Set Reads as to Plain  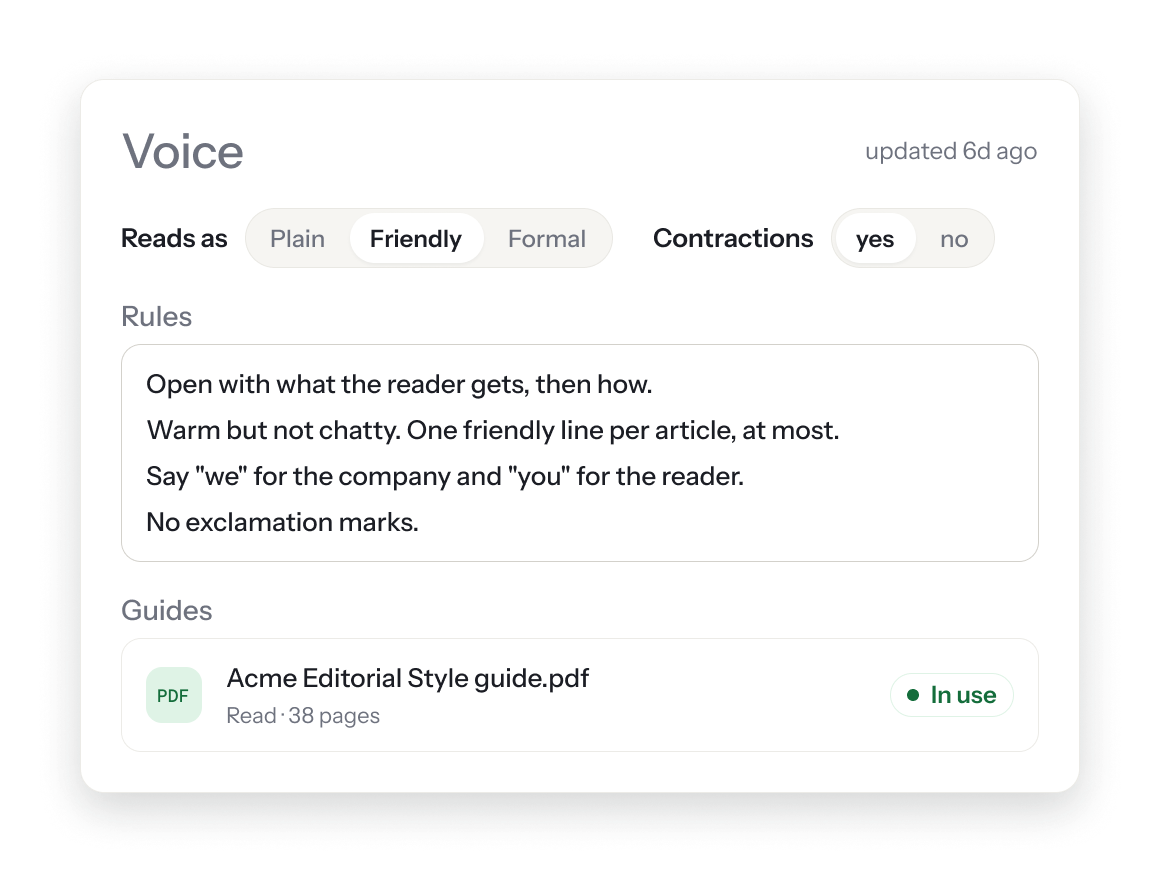coord(297,239)
